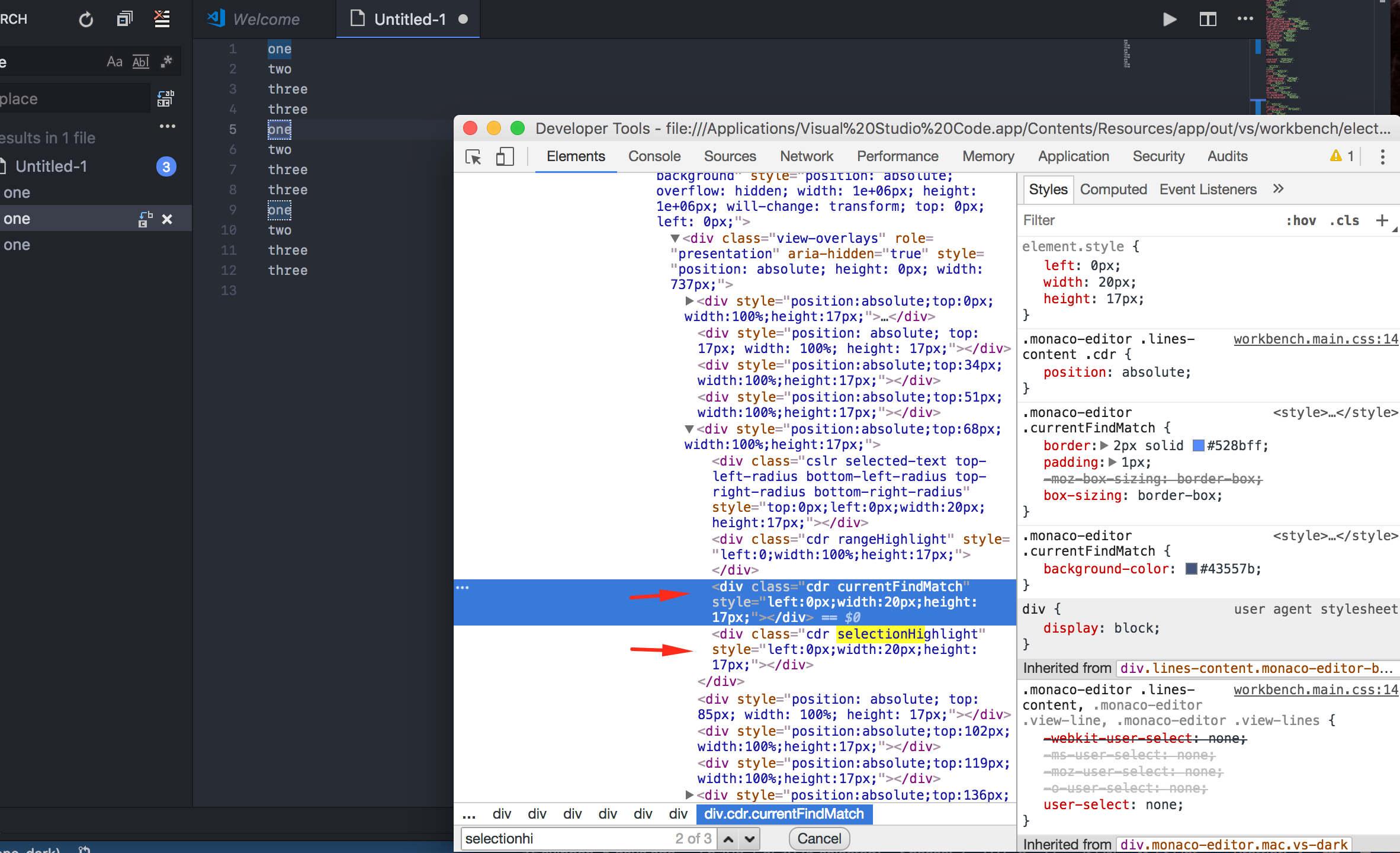
Task: Toggle the device toolbar in DevTools
Action: coord(505,157)
